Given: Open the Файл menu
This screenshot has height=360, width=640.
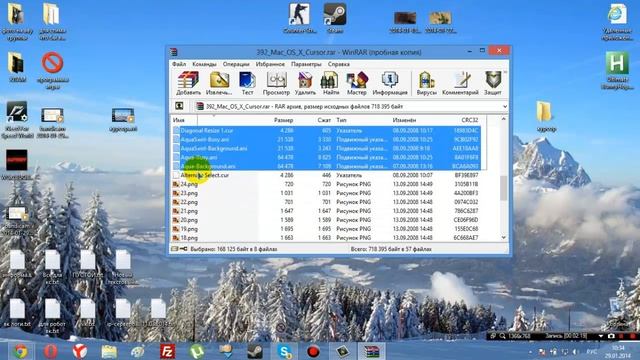Looking at the screenshot, I should [179, 64].
